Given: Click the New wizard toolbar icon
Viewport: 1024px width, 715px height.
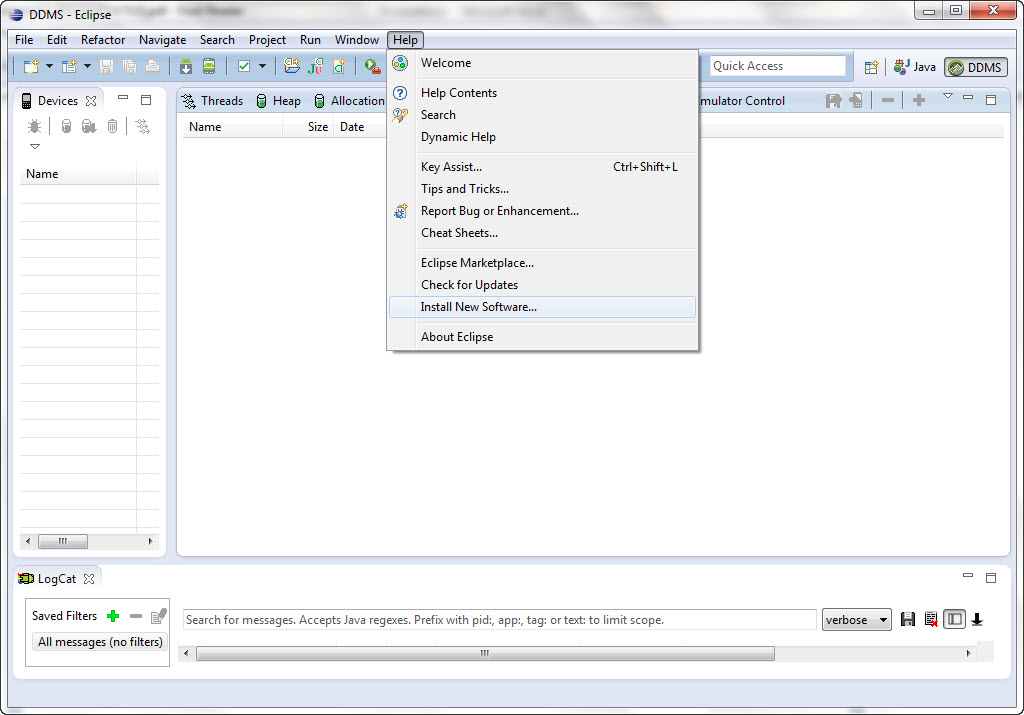Looking at the screenshot, I should [31, 67].
